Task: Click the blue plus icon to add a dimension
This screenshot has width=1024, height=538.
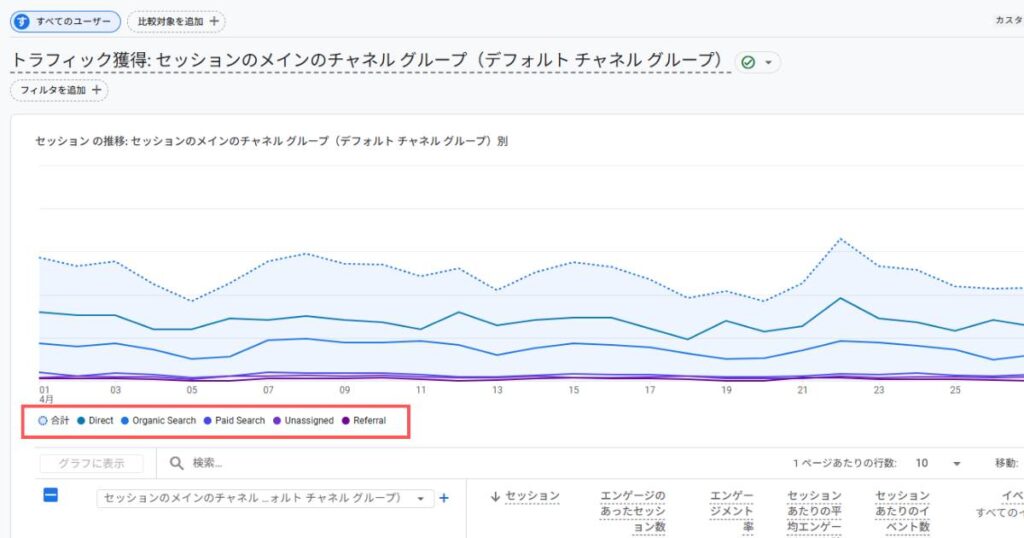Action: pyautogui.click(x=444, y=498)
